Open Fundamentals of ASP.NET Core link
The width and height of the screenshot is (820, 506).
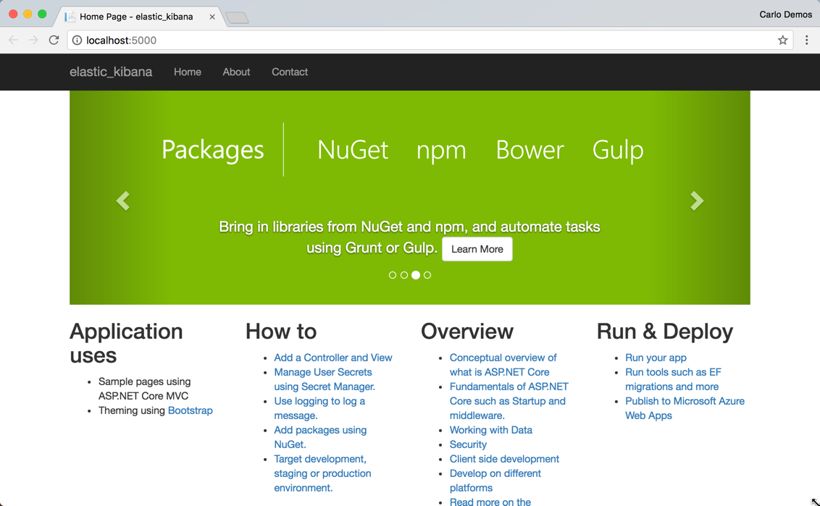click(509, 401)
